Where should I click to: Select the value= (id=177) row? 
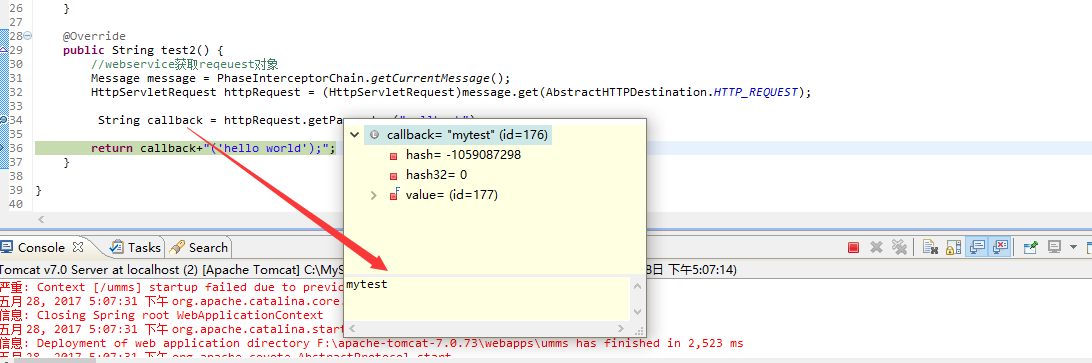click(x=451, y=195)
